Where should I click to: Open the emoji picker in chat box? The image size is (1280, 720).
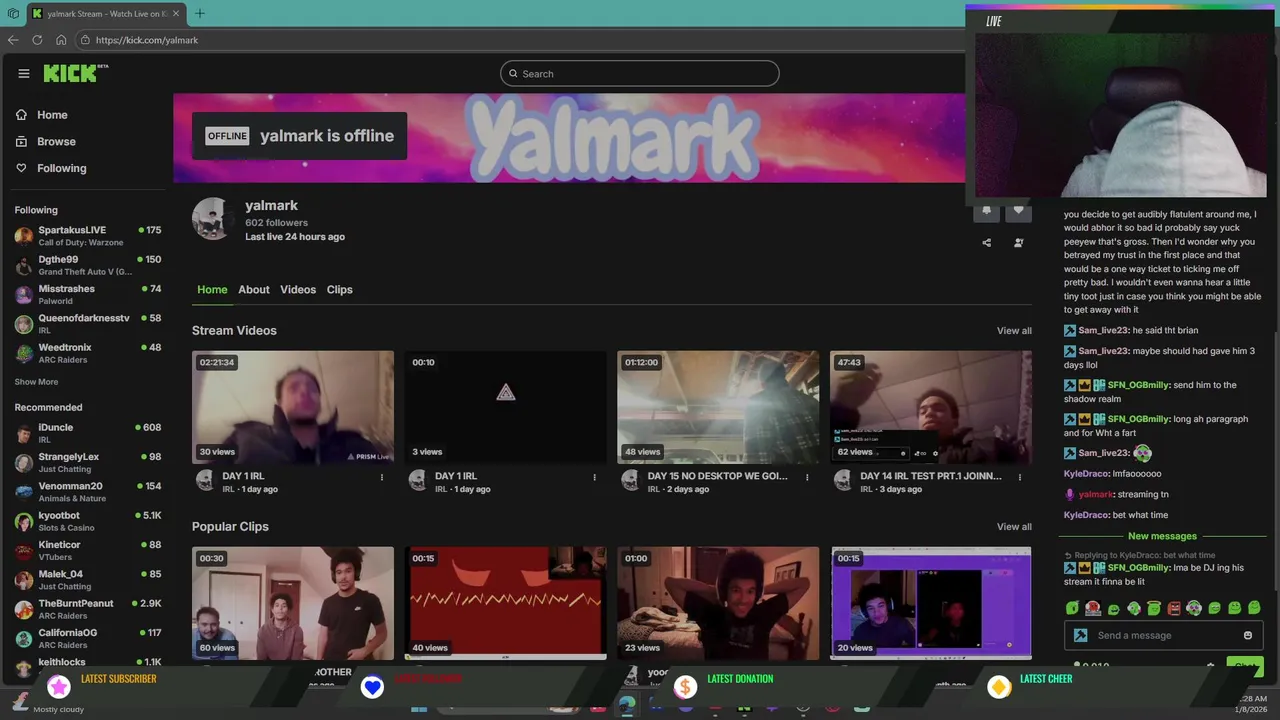(x=1247, y=635)
